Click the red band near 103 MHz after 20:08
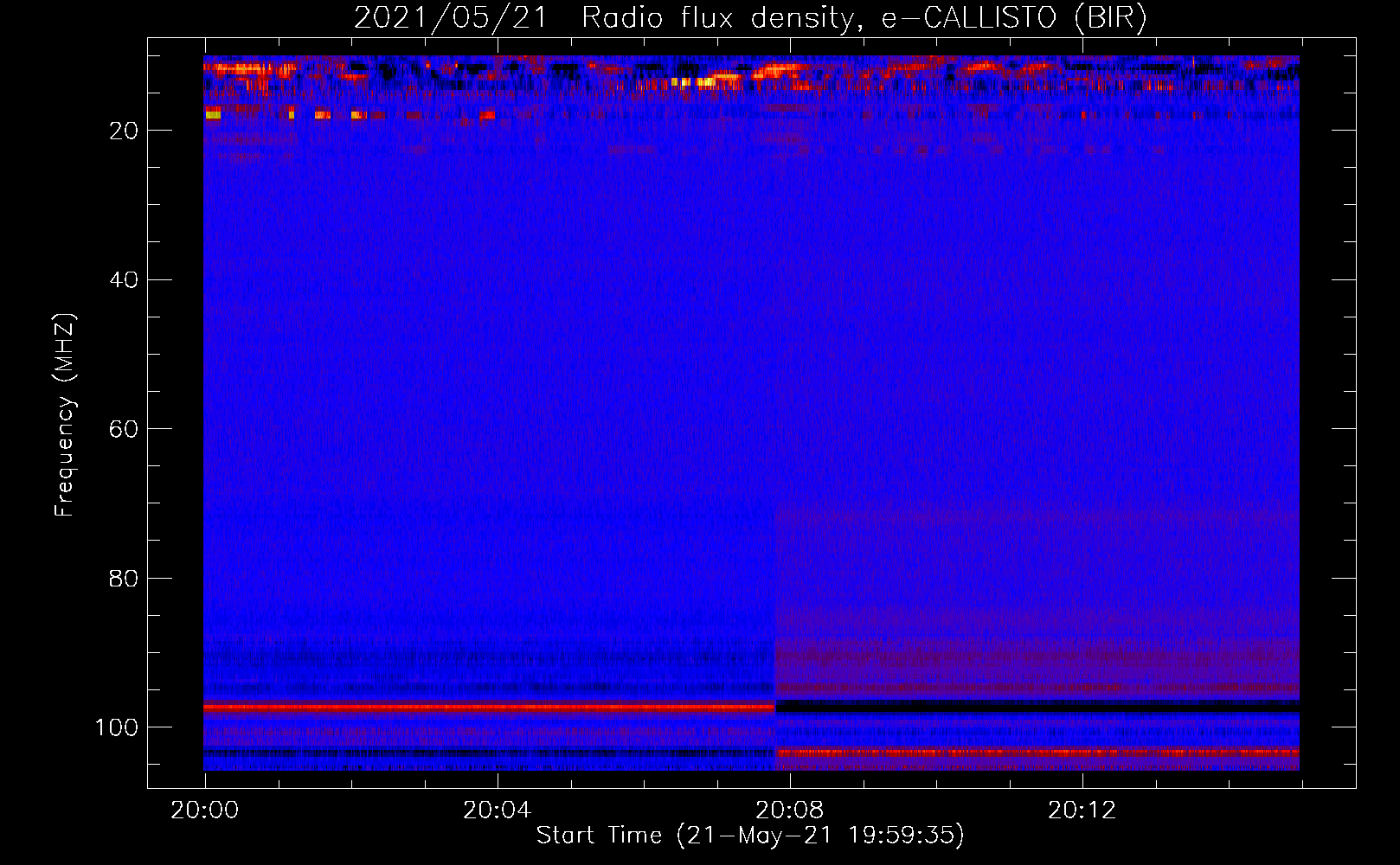 [1037, 753]
